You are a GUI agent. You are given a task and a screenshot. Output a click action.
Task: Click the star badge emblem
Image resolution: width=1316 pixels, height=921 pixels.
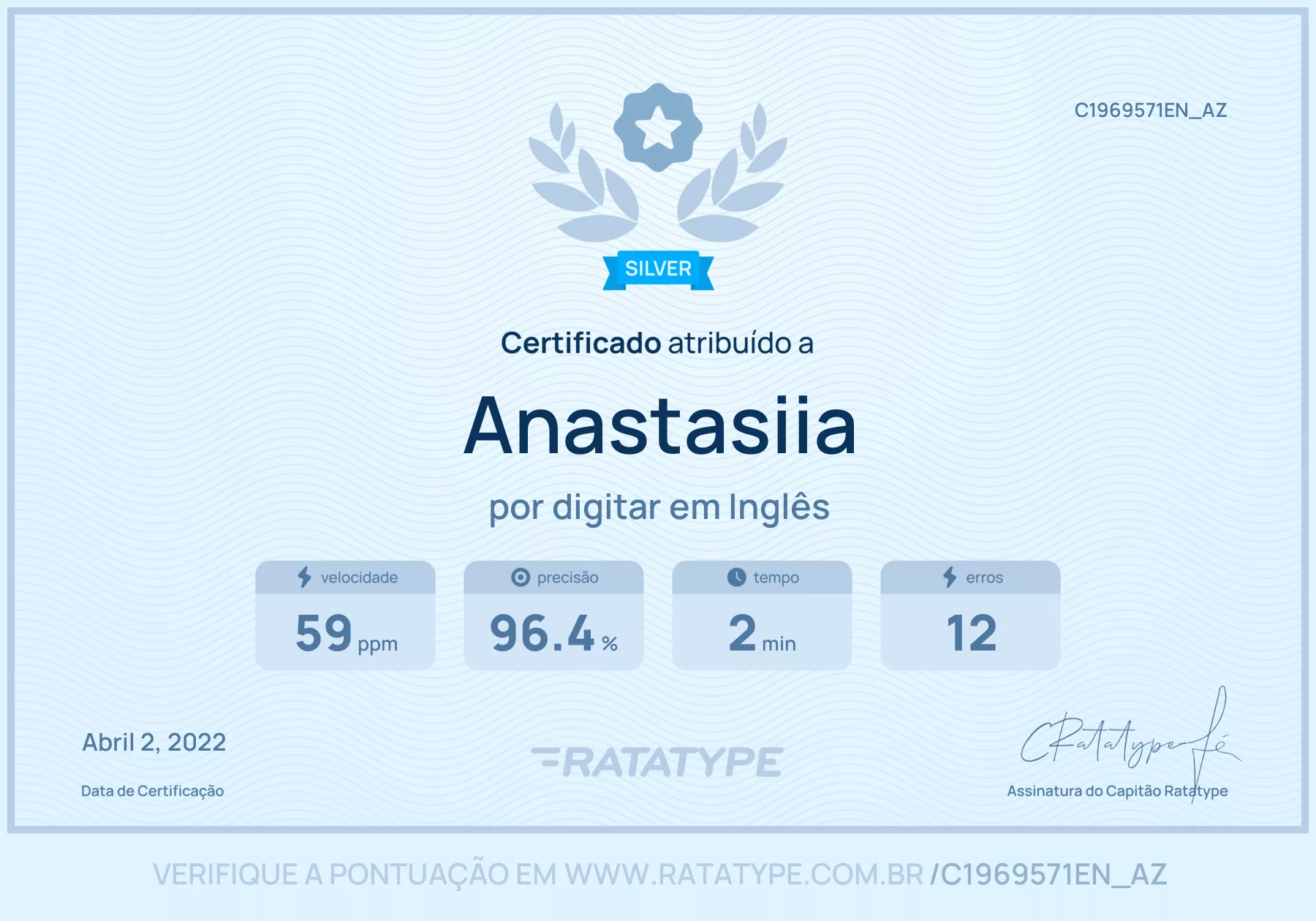coord(658,128)
